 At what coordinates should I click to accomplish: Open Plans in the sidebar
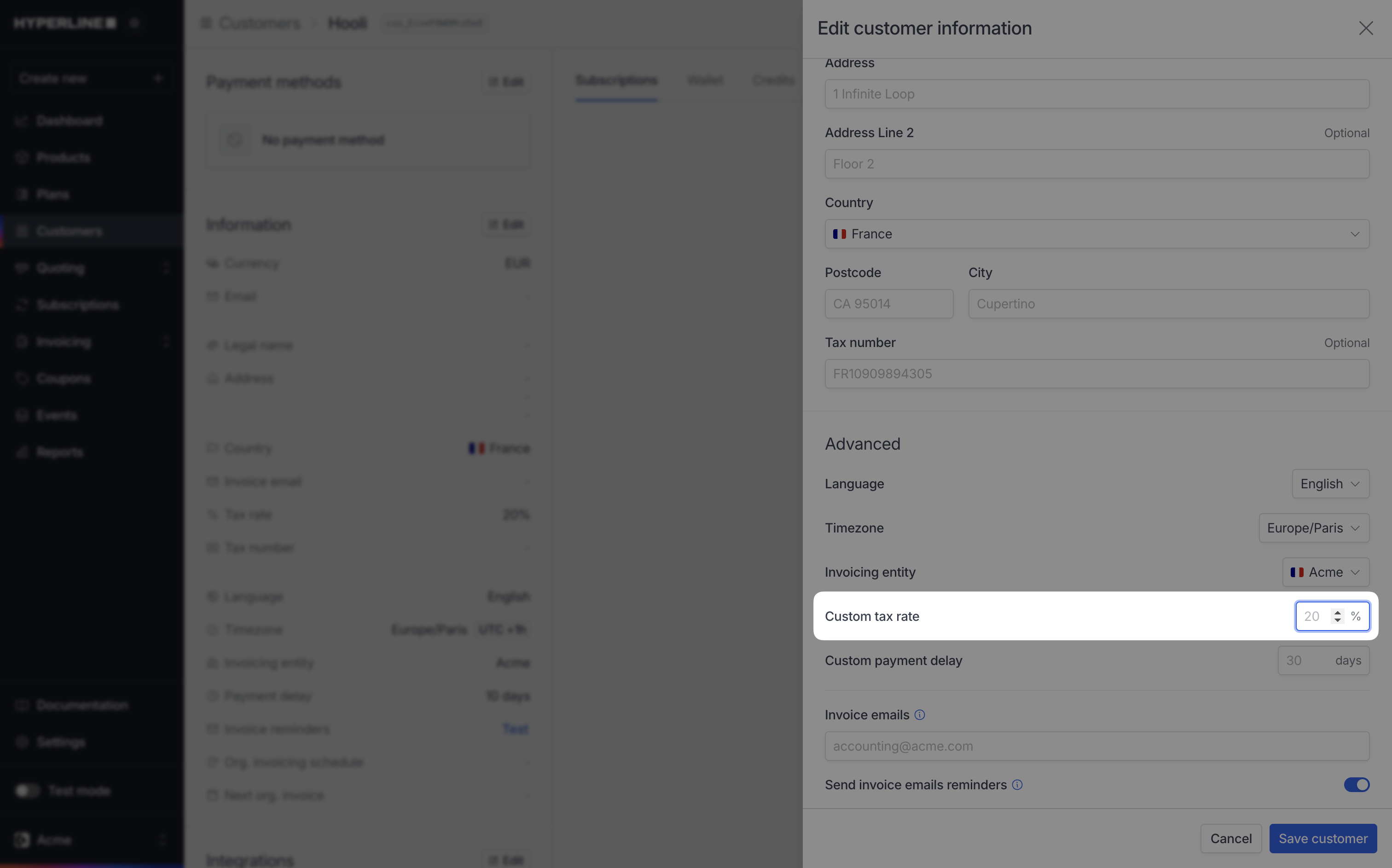pos(92,194)
